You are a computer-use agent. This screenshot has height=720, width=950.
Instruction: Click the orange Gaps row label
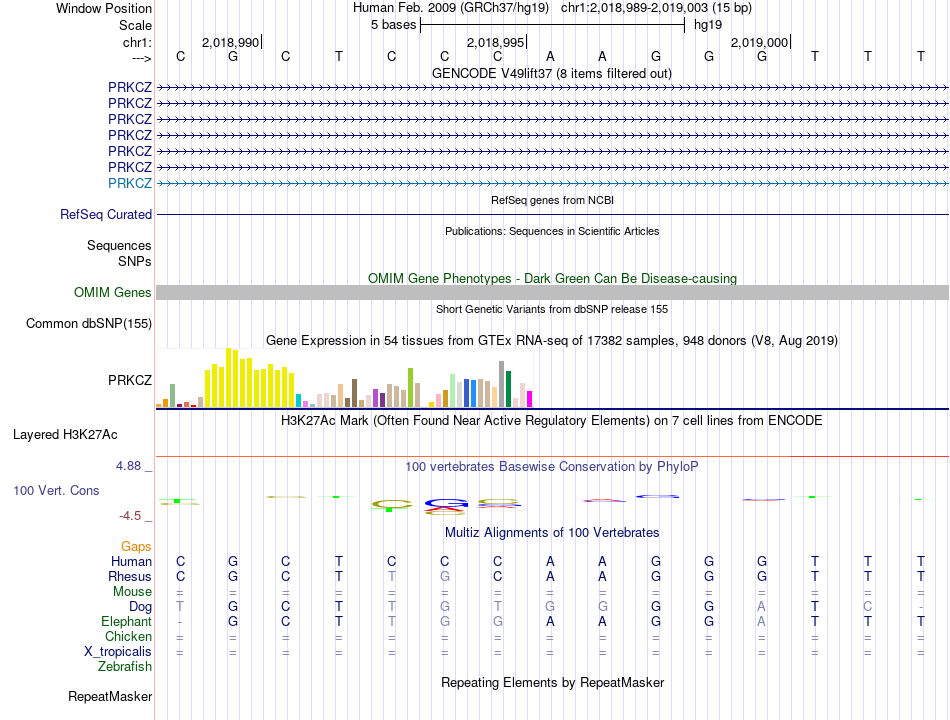pyautogui.click(x=136, y=547)
